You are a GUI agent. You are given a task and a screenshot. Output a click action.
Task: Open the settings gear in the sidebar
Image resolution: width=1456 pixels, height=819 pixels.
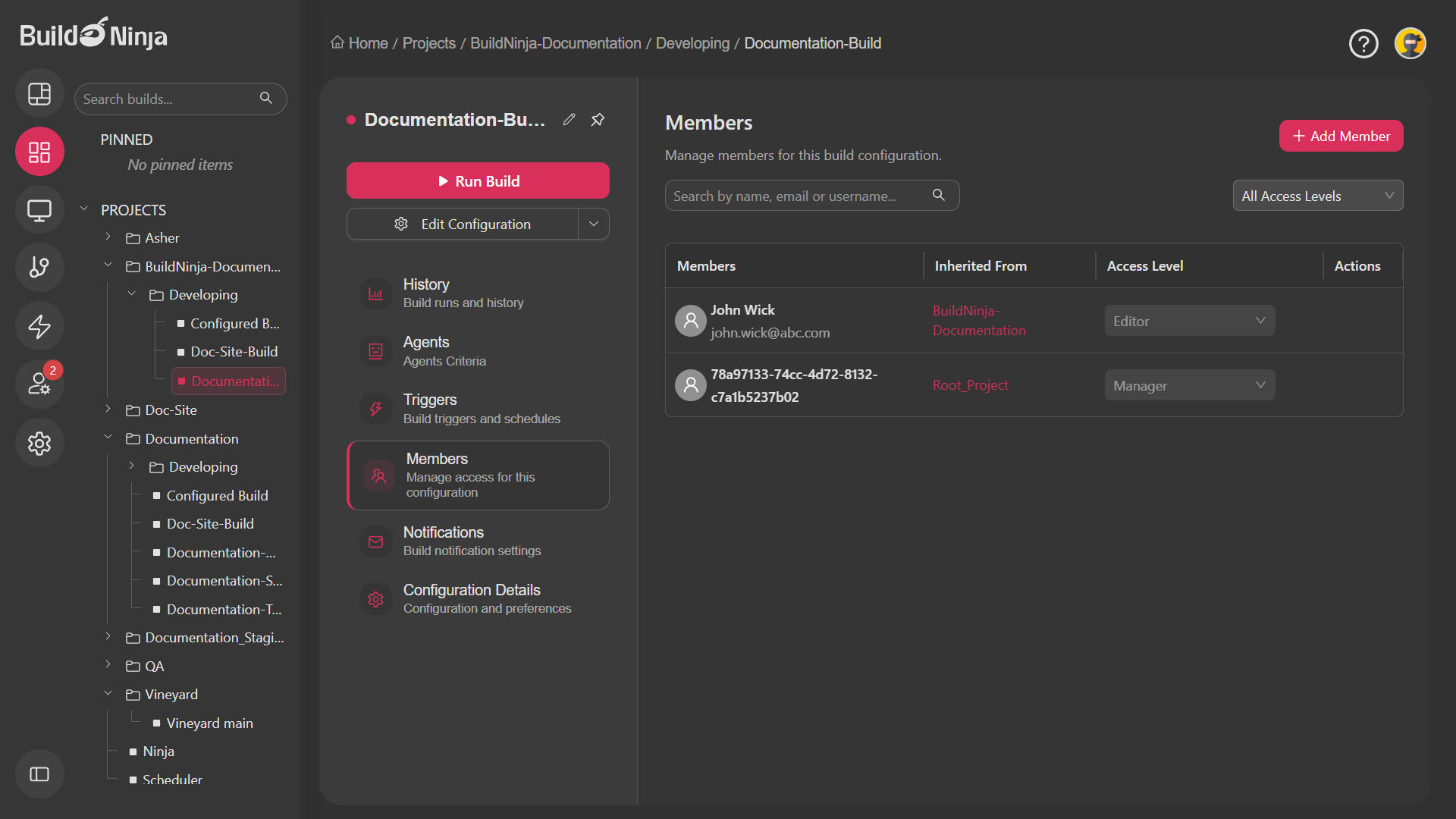39,443
